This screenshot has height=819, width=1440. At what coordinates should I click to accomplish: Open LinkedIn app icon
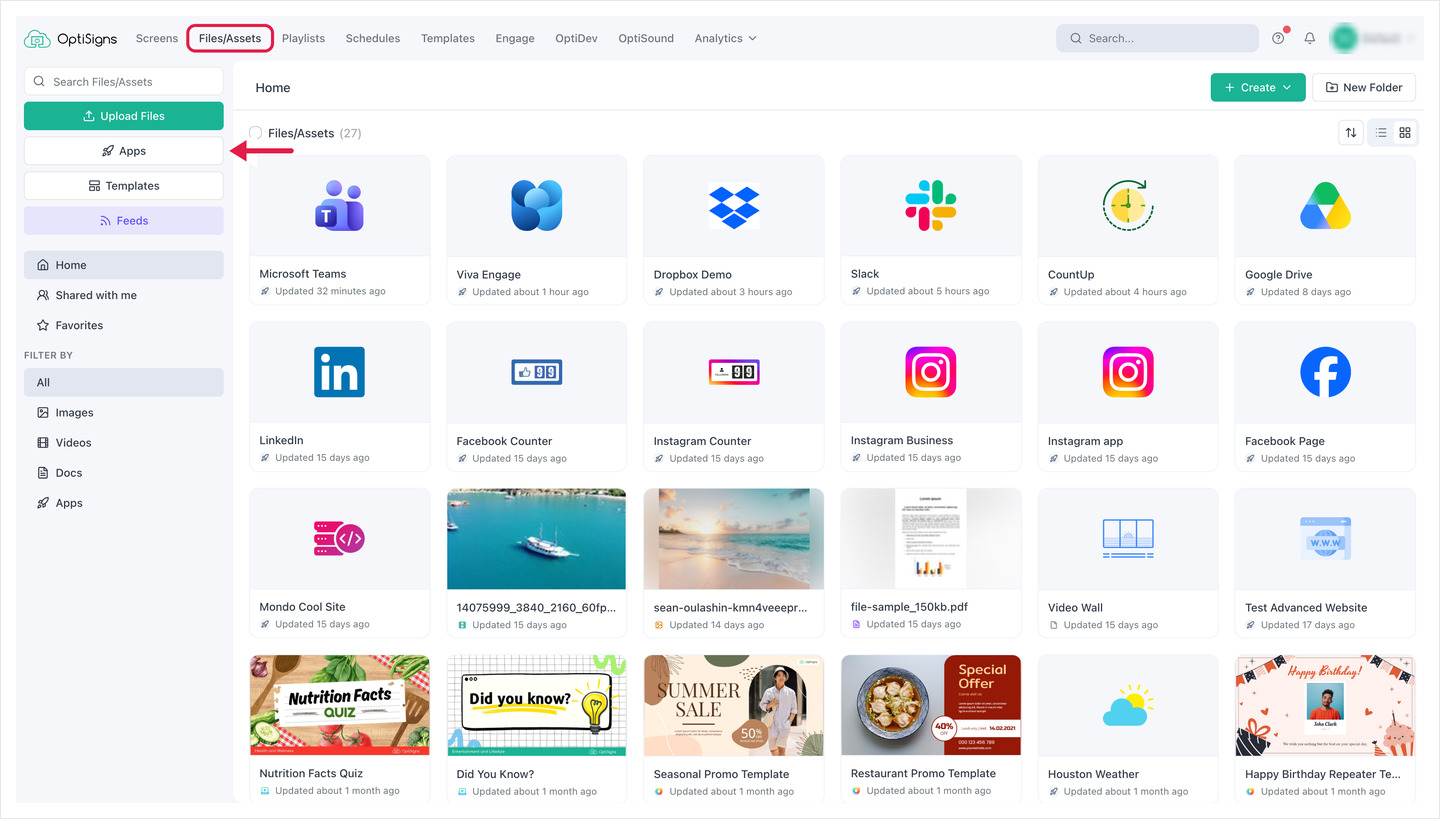[x=340, y=372]
